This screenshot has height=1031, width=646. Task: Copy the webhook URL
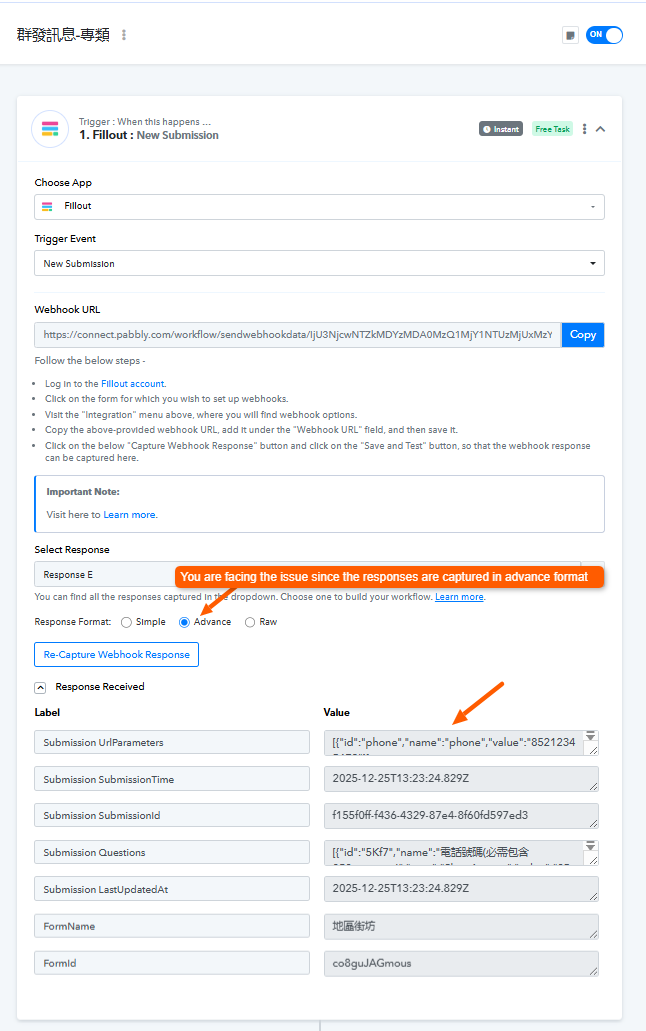coord(583,335)
